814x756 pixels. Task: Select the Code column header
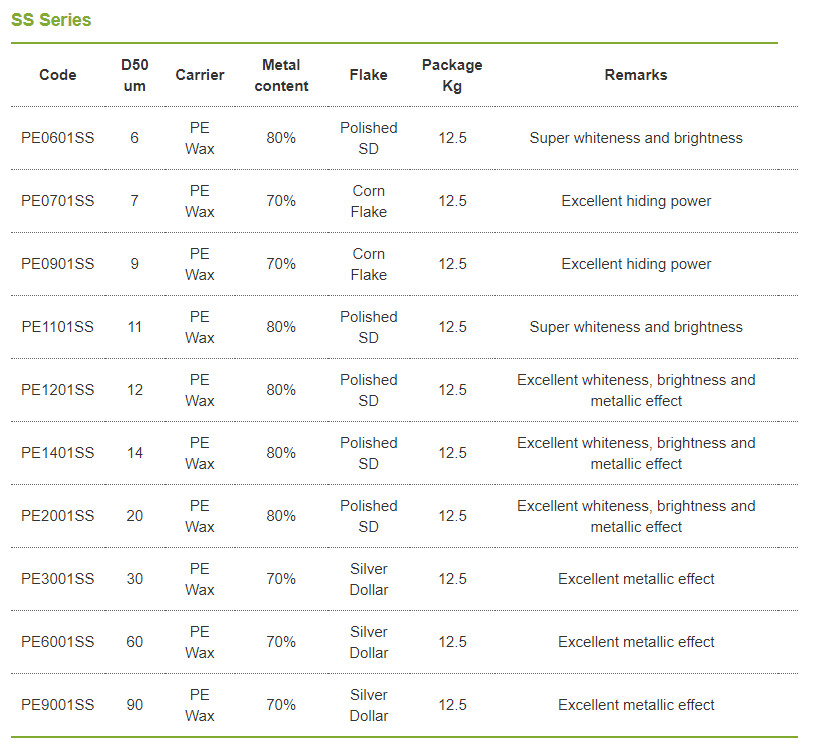point(58,75)
